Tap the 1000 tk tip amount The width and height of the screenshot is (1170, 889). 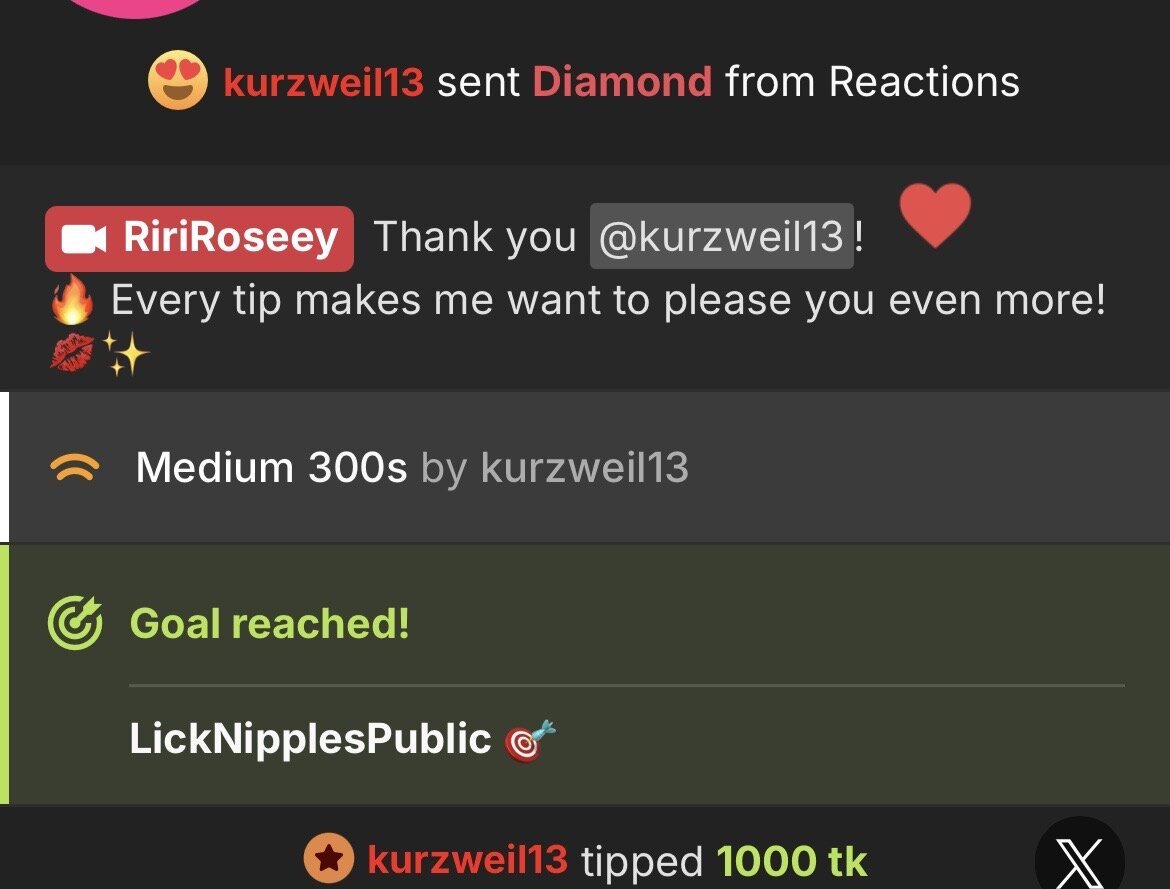point(792,861)
